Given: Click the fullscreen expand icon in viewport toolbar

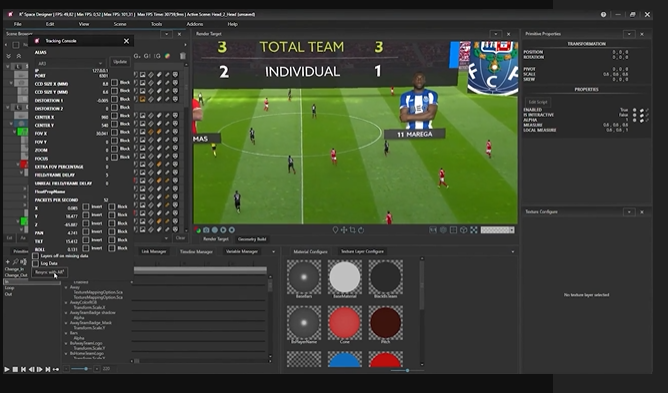Looking at the screenshot, I should click(x=474, y=230).
